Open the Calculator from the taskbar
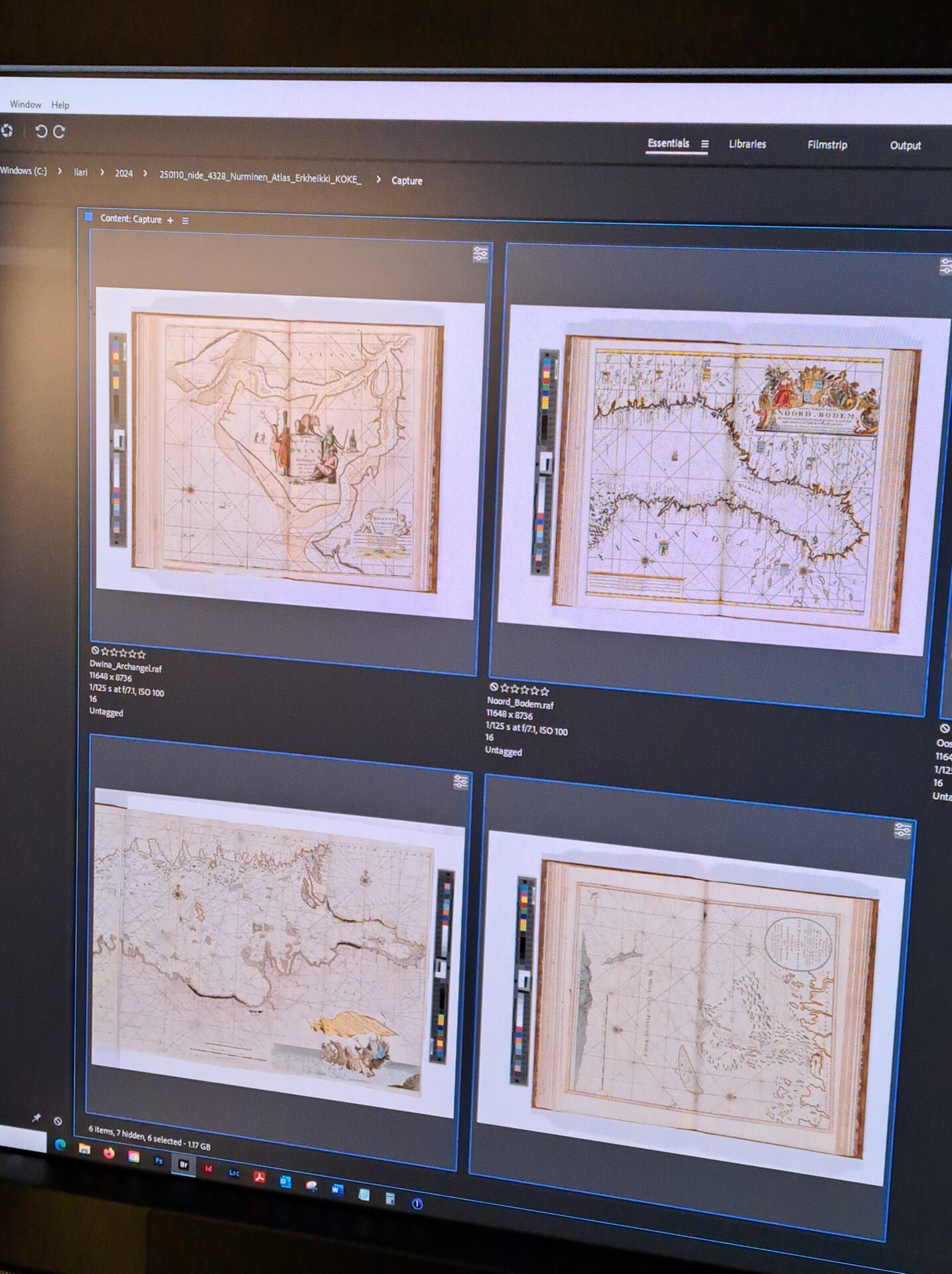Viewport: 952px width, 1274px height. click(390, 1198)
